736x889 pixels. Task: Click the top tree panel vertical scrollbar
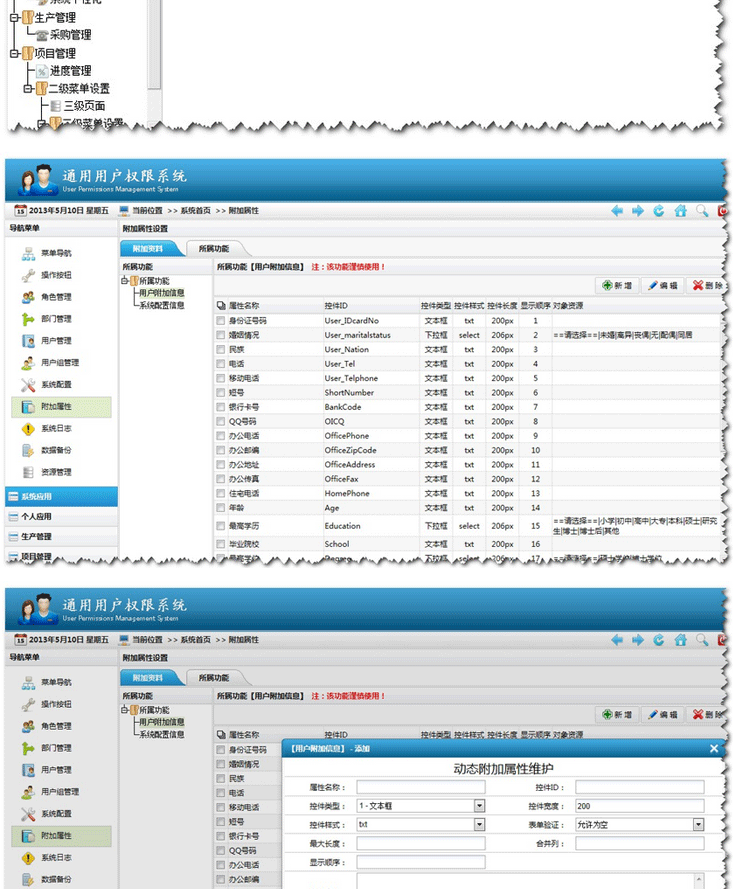pyautogui.click(x=154, y=44)
